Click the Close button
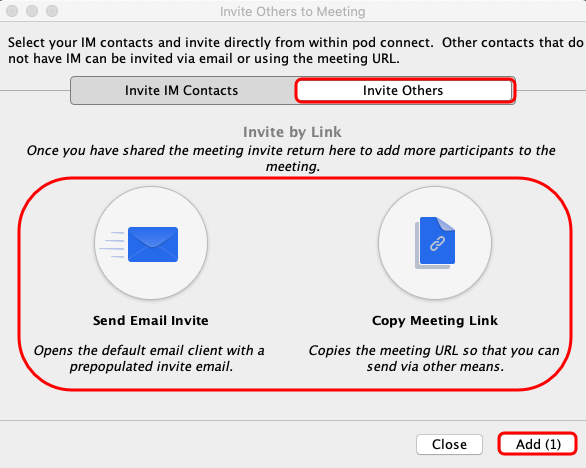586x468 pixels. pos(449,444)
